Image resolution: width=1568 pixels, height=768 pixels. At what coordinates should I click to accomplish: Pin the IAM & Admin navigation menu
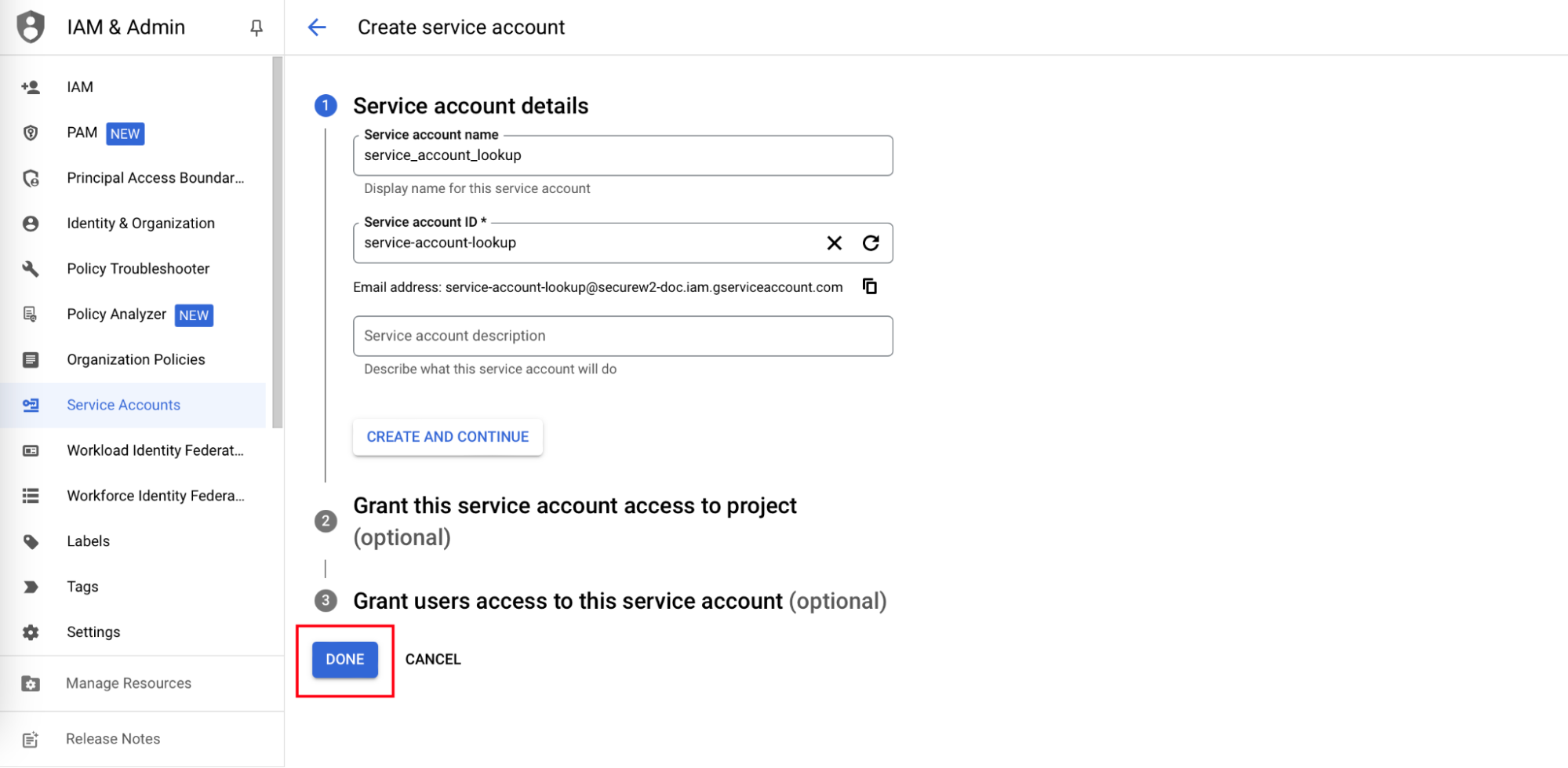[x=256, y=28]
